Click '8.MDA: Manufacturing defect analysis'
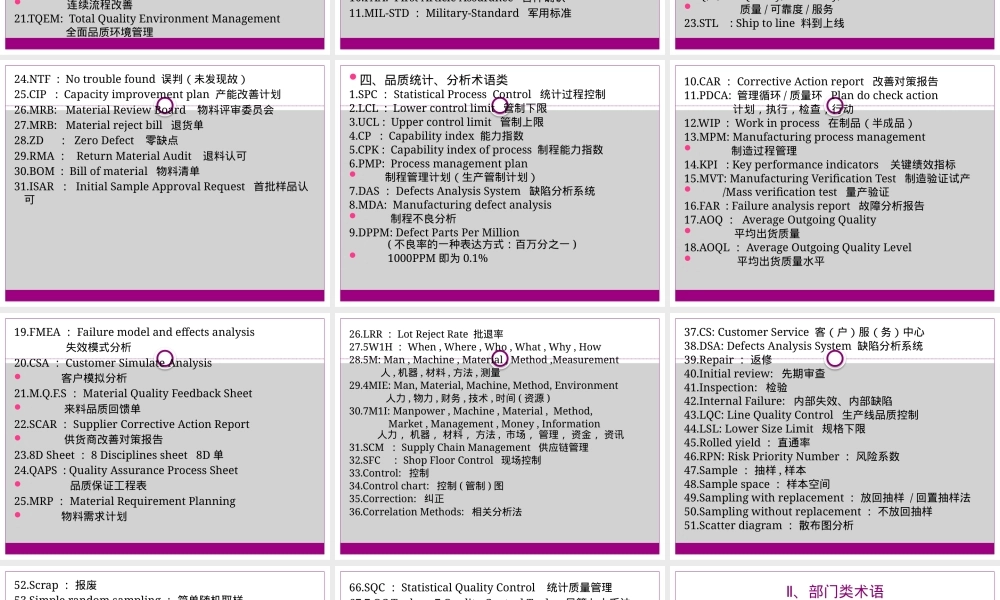The width and height of the screenshot is (1000, 600). [450, 205]
